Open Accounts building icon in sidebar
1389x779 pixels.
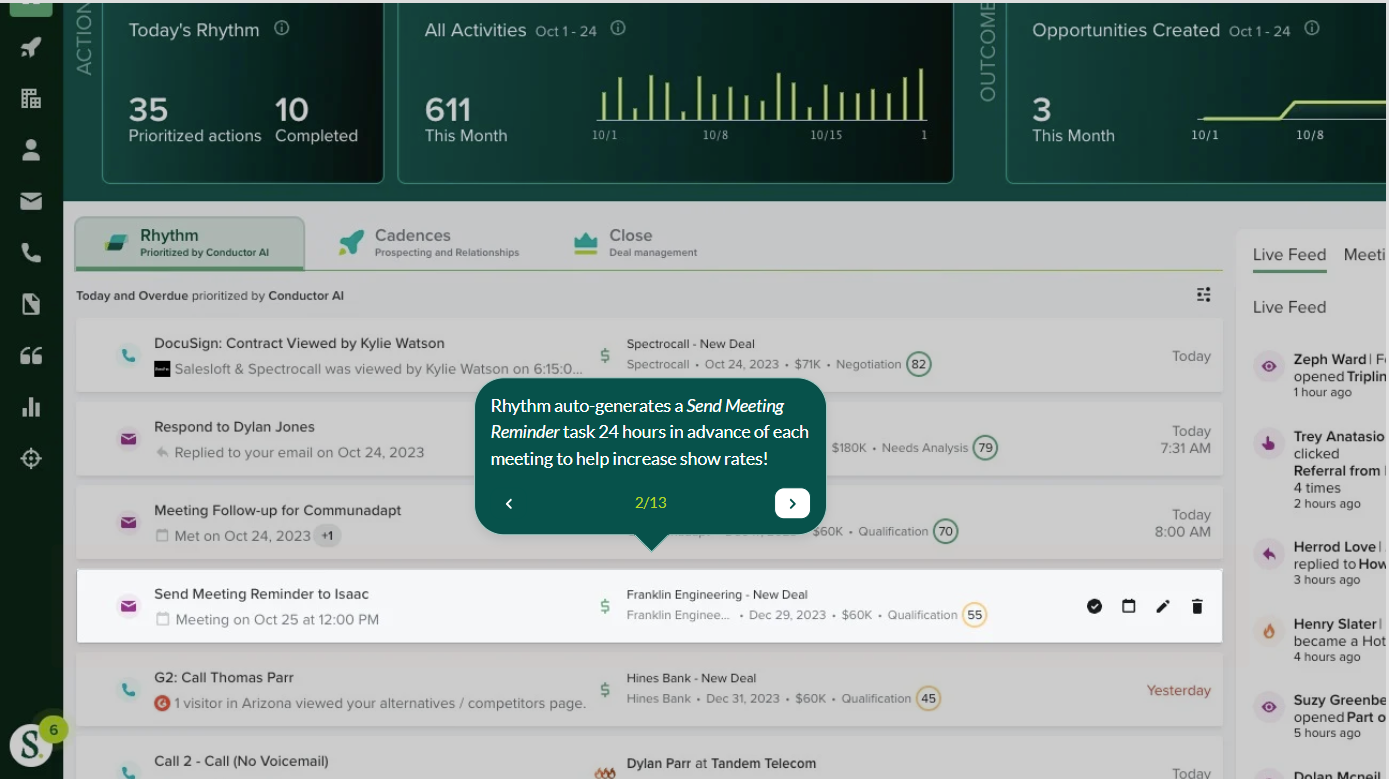coord(31,98)
